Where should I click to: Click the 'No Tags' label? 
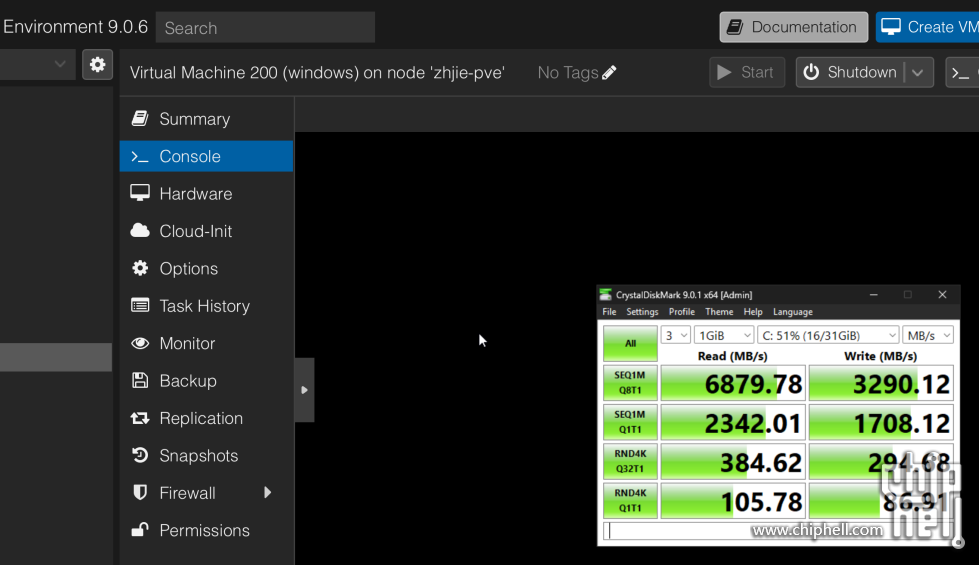coord(568,73)
